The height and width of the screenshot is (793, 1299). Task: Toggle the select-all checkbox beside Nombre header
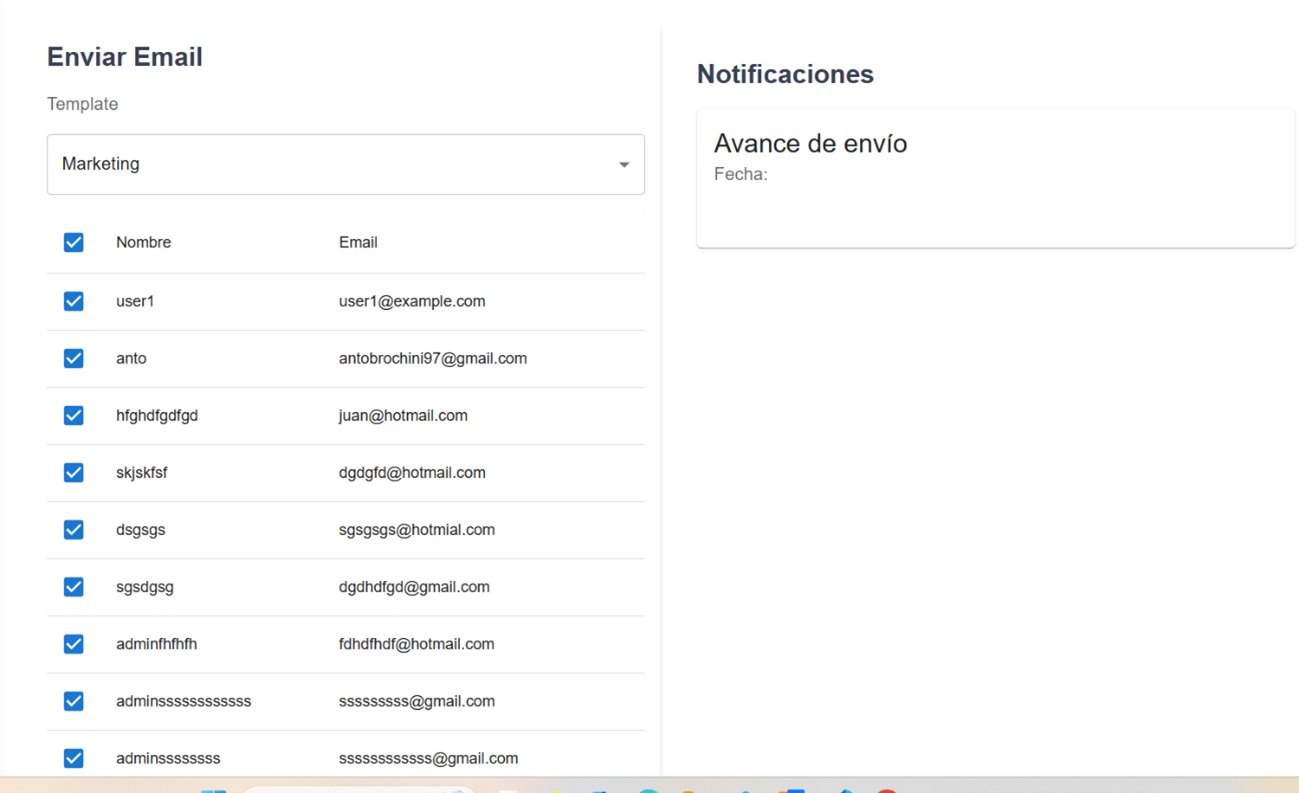73,242
